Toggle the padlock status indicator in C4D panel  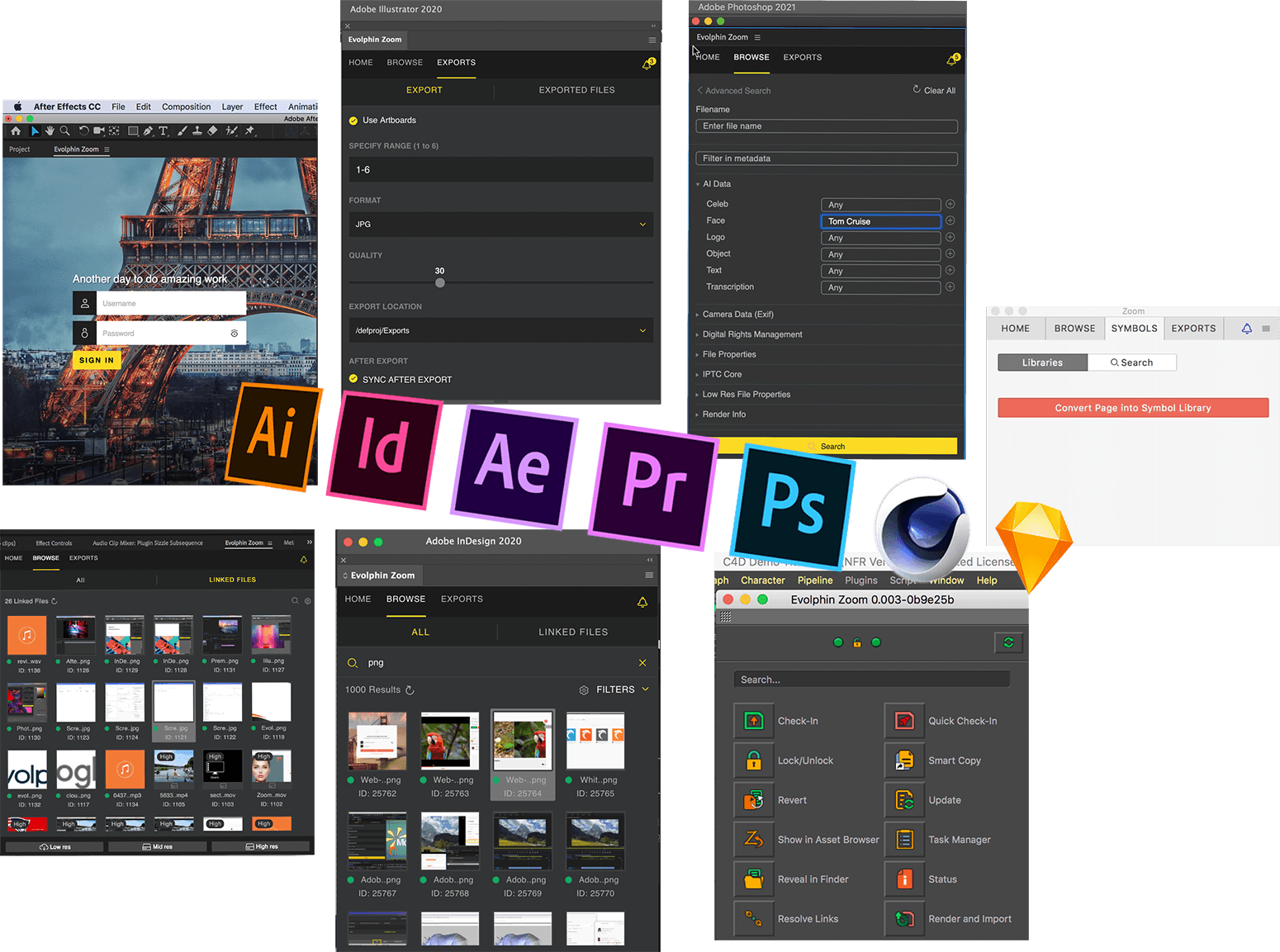coord(857,642)
